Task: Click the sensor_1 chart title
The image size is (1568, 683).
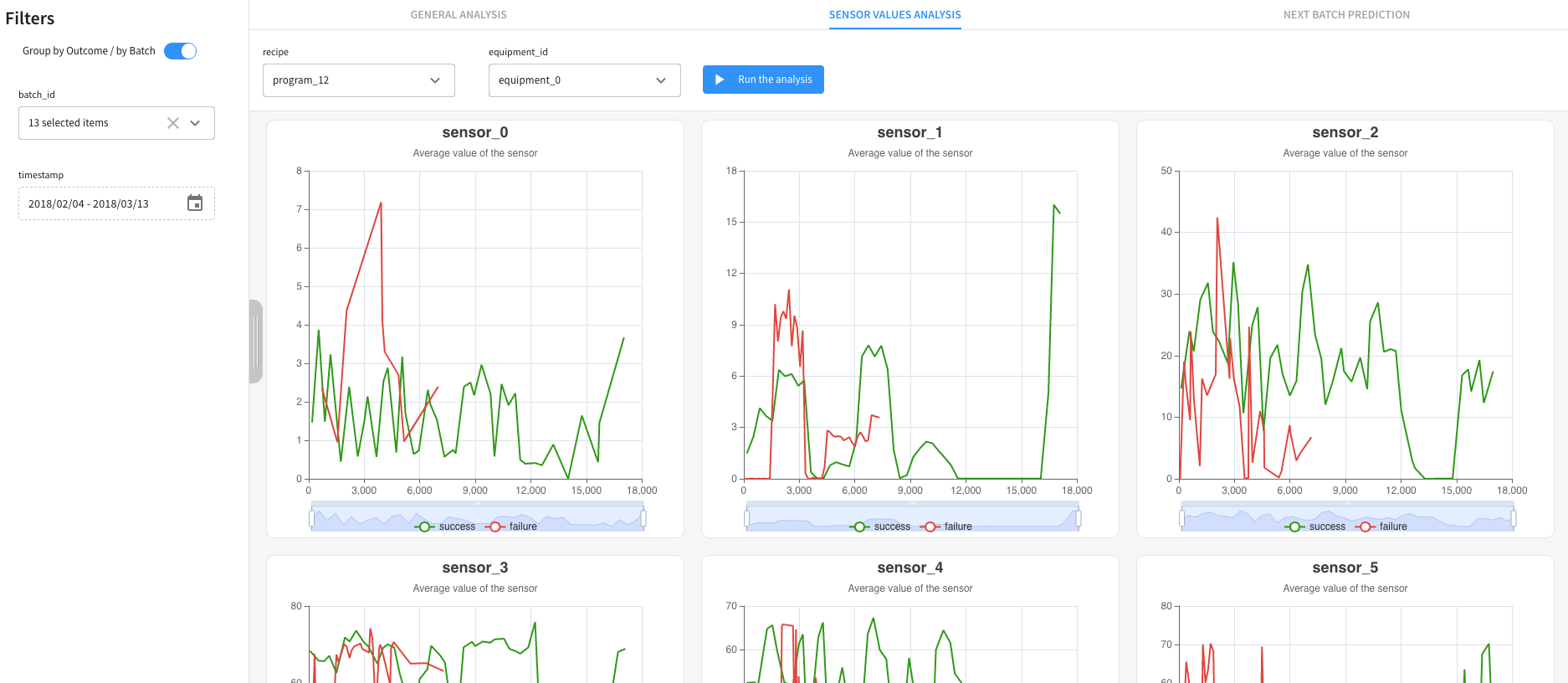Action: 910,132
